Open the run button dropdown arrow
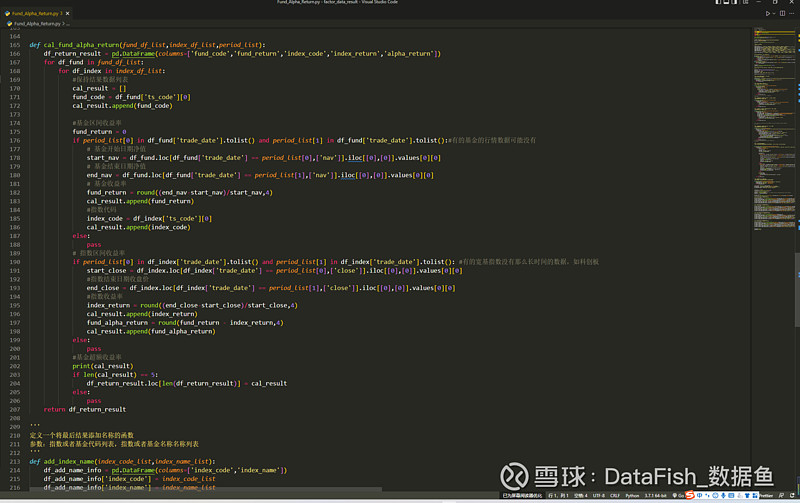The height and width of the screenshot is (503, 800). click(774, 13)
